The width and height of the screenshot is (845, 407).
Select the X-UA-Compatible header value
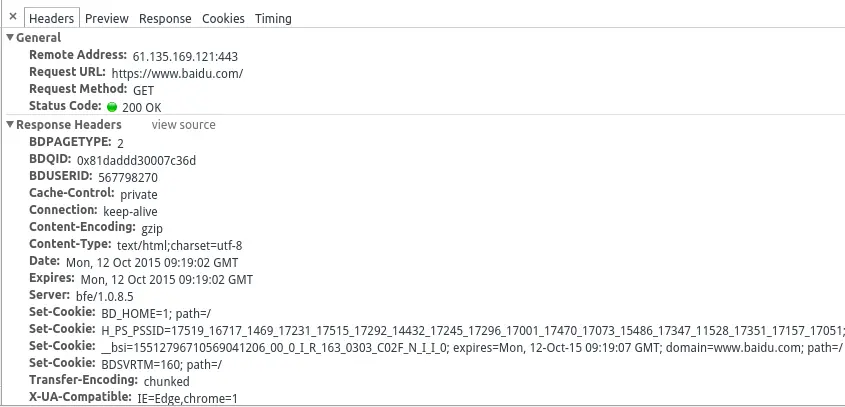[187, 398]
